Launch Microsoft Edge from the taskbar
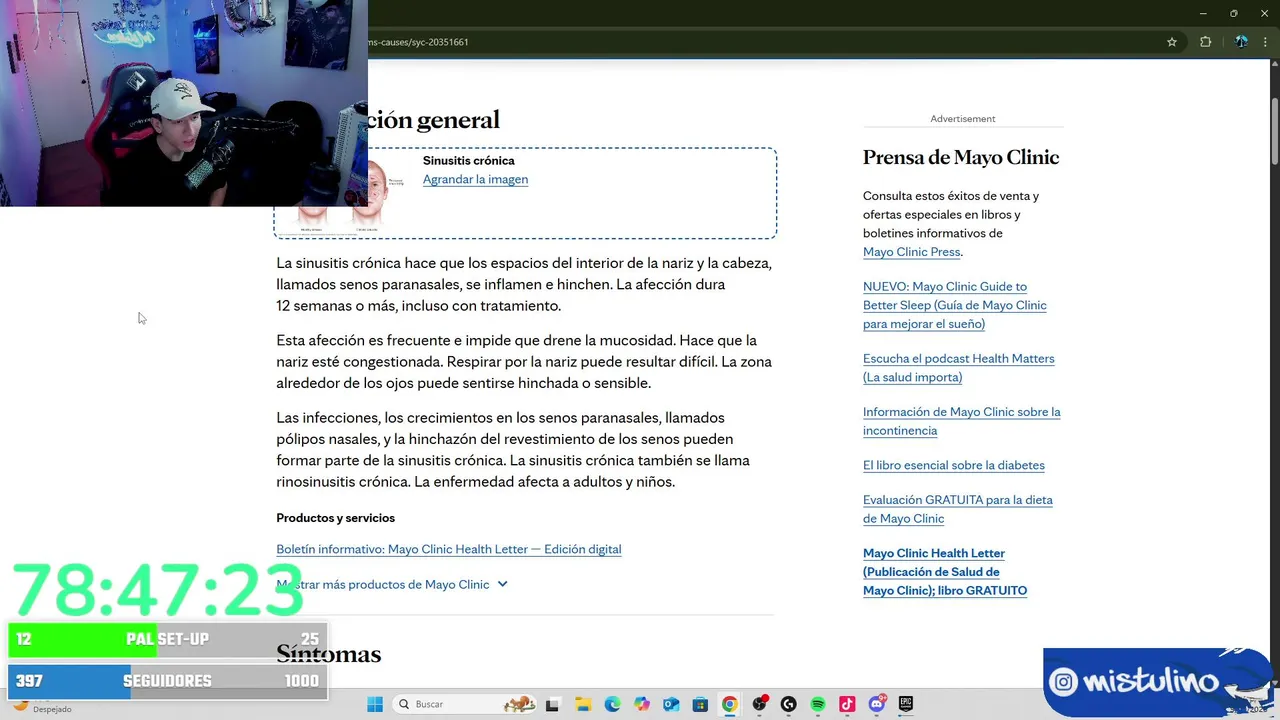Screen dimensions: 1280x720 click(612, 704)
